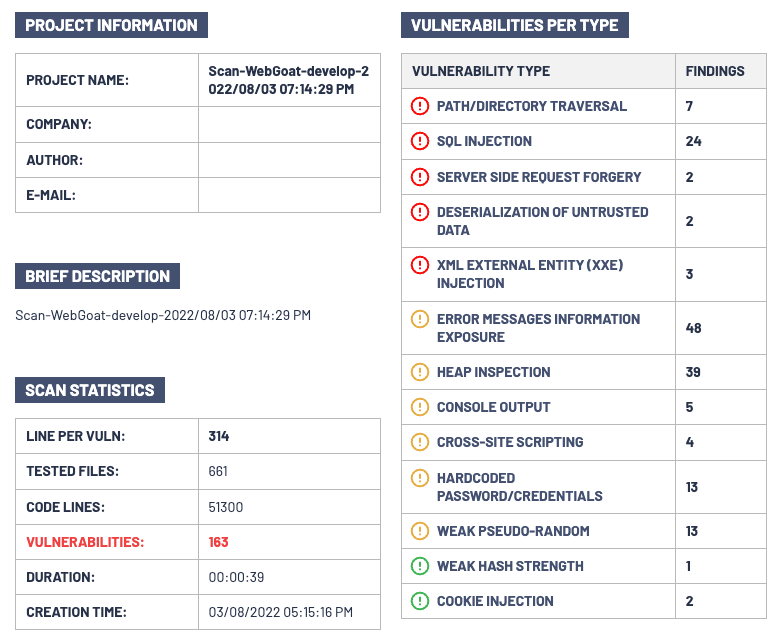Click the orange icon beside Console Output
This screenshot has height=636, width=778.
click(x=420, y=407)
